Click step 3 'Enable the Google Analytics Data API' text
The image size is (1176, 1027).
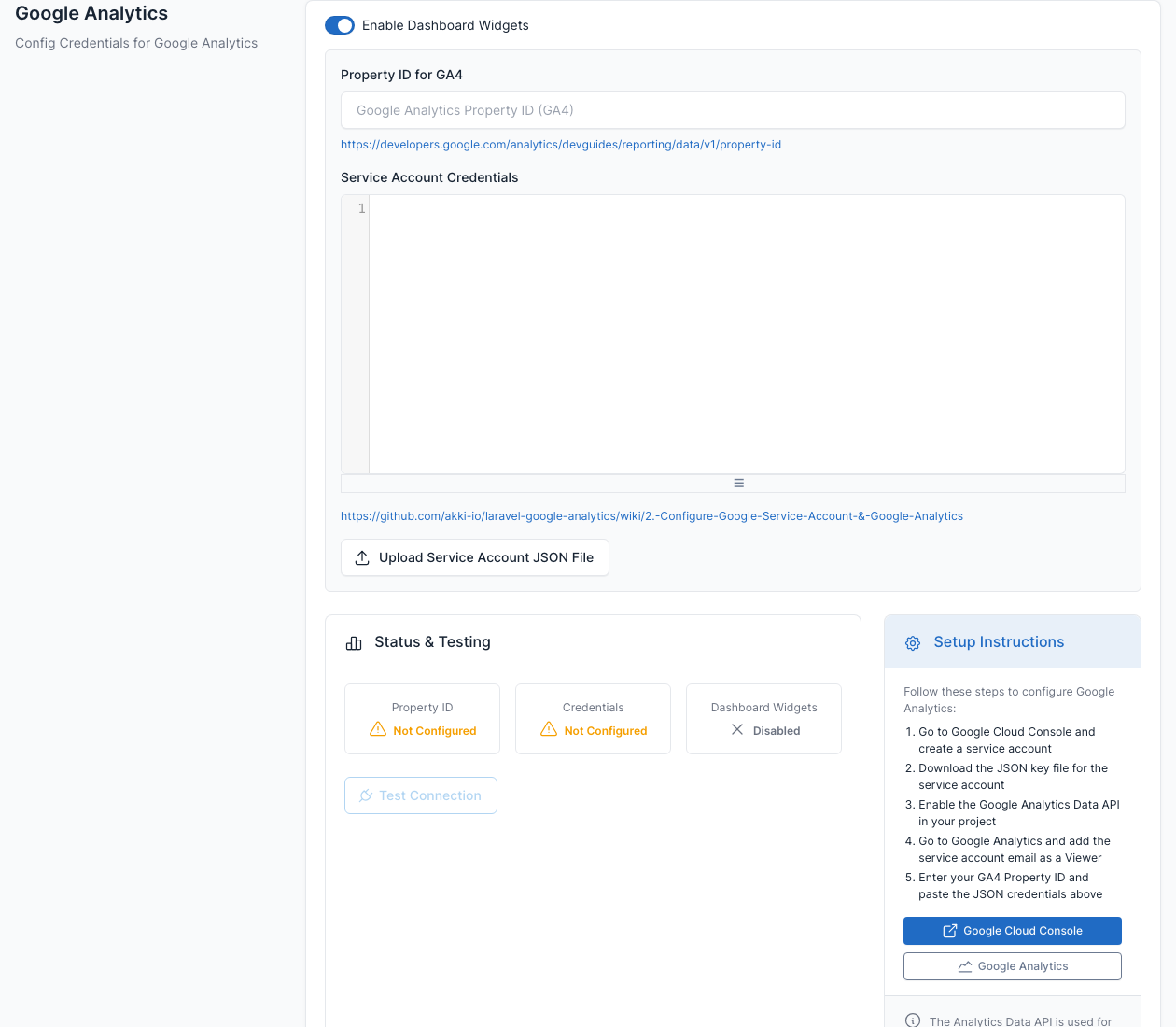[x=1018, y=813]
